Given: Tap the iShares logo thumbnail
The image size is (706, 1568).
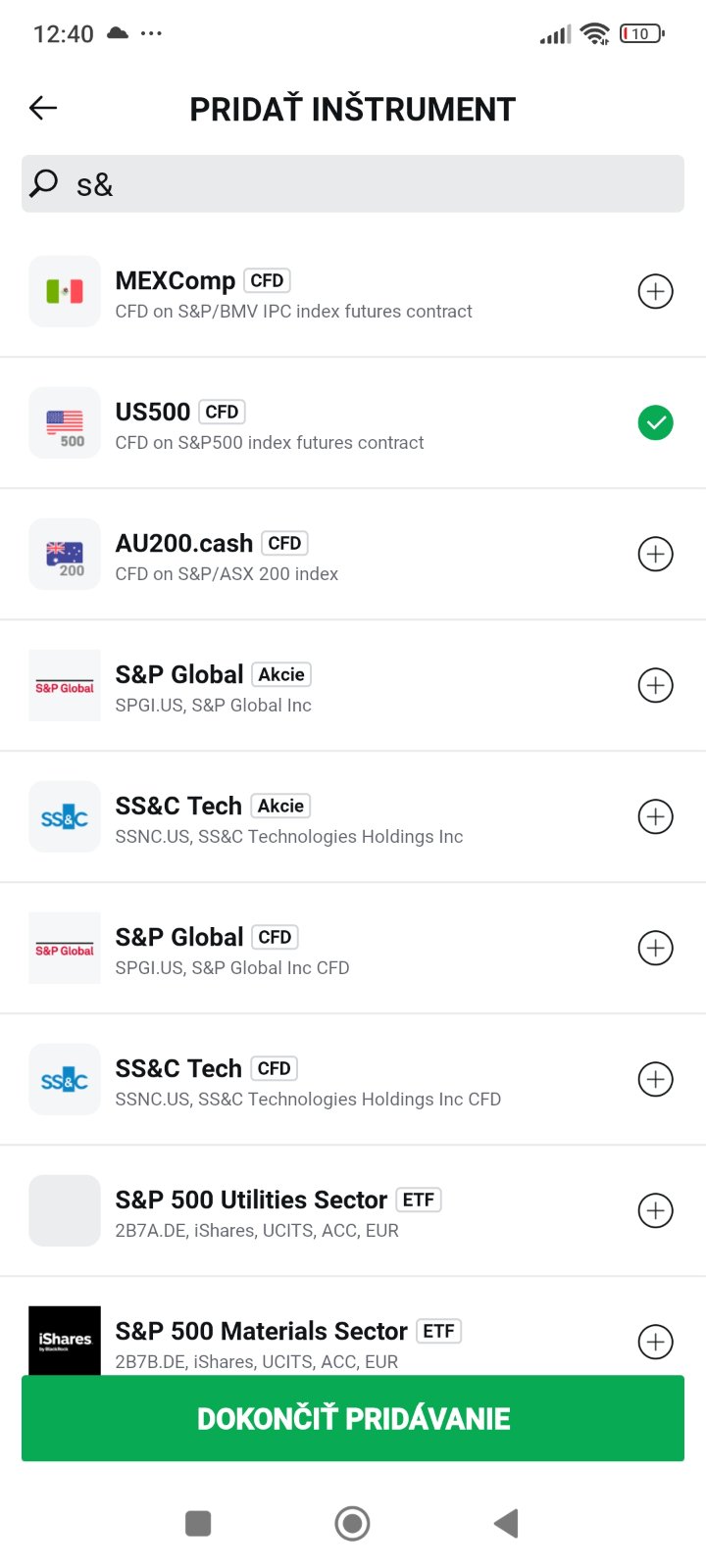Looking at the screenshot, I should pyautogui.click(x=65, y=1340).
